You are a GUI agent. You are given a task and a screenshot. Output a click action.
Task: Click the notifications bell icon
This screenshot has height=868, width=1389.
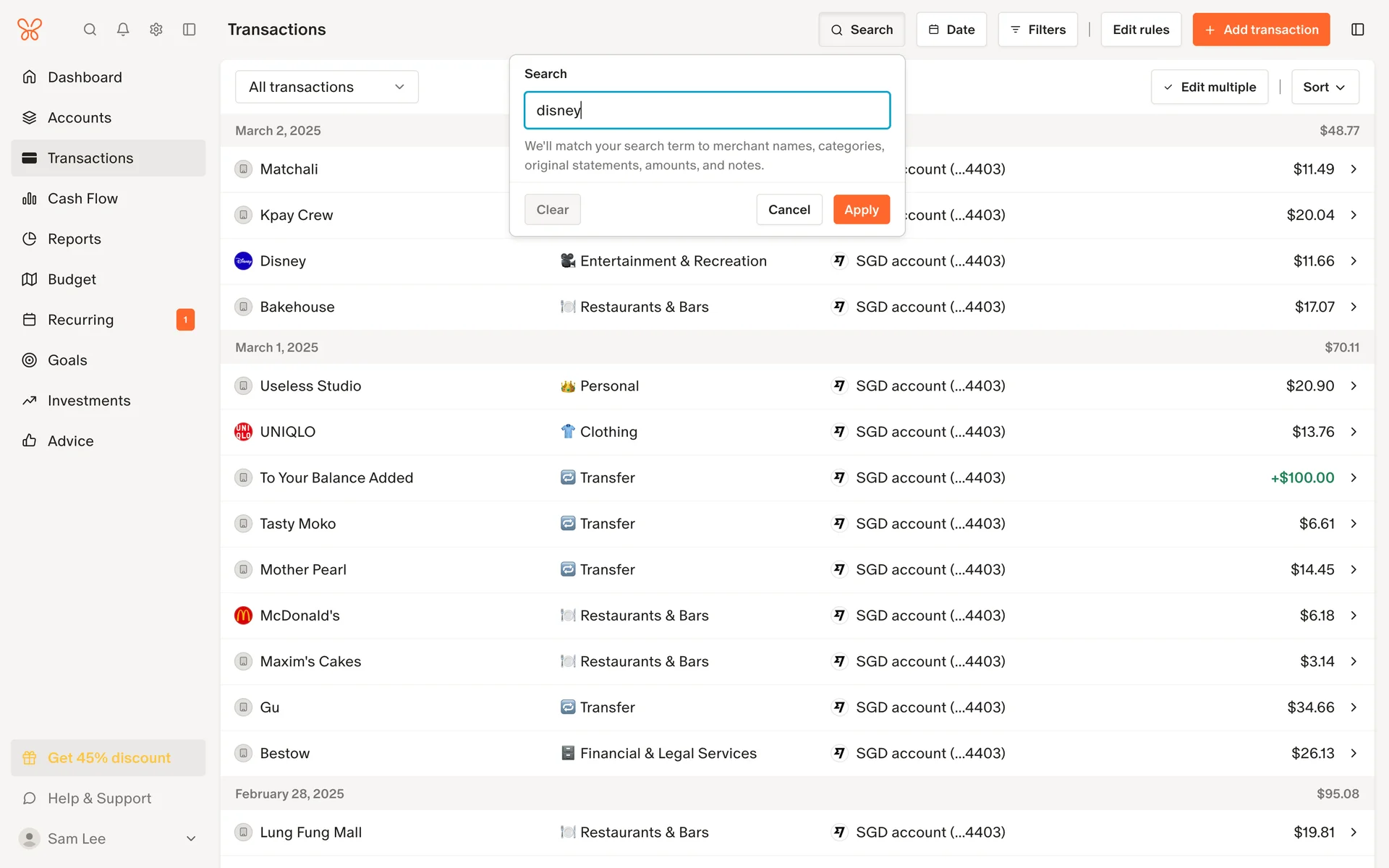click(123, 30)
